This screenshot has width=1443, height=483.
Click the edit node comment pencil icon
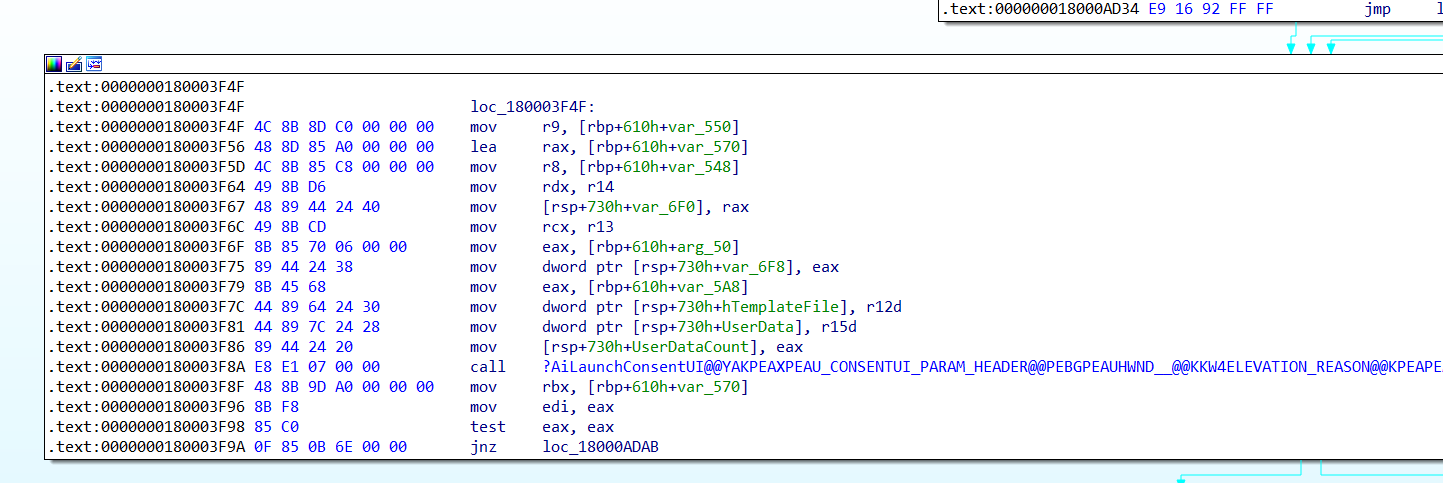(x=74, y=64)
